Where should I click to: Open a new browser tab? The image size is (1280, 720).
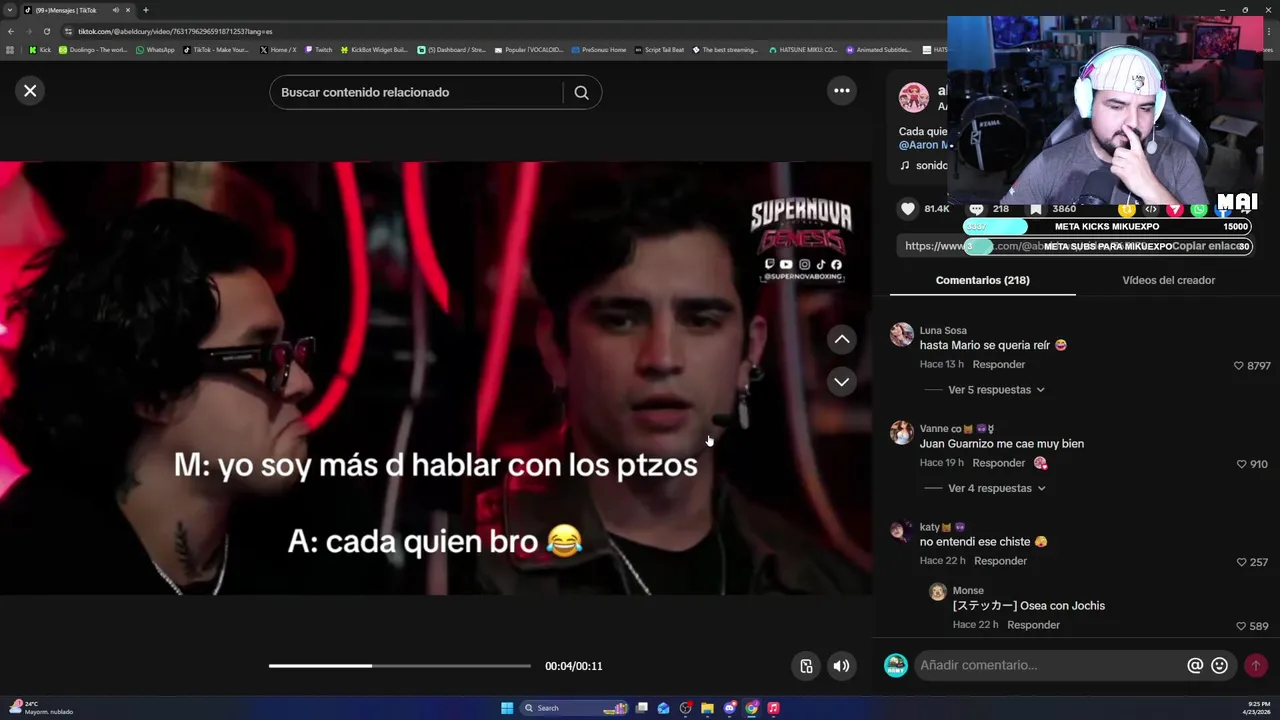click(x=145, y=10)
